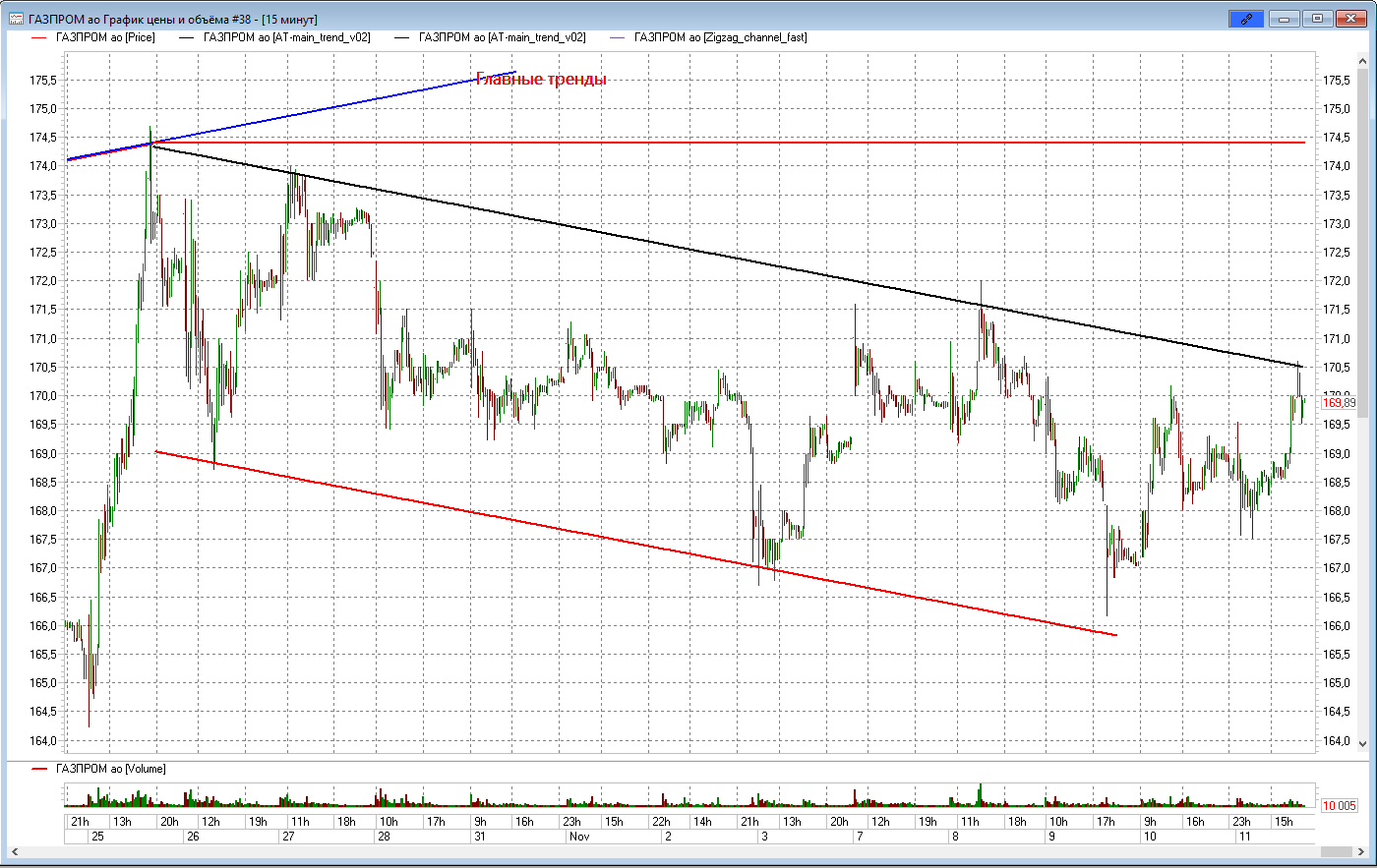Click the chart window icon beside the title
Image resolution: width=1377 pixels, height=868 pixels.
[x=16, y=19]
